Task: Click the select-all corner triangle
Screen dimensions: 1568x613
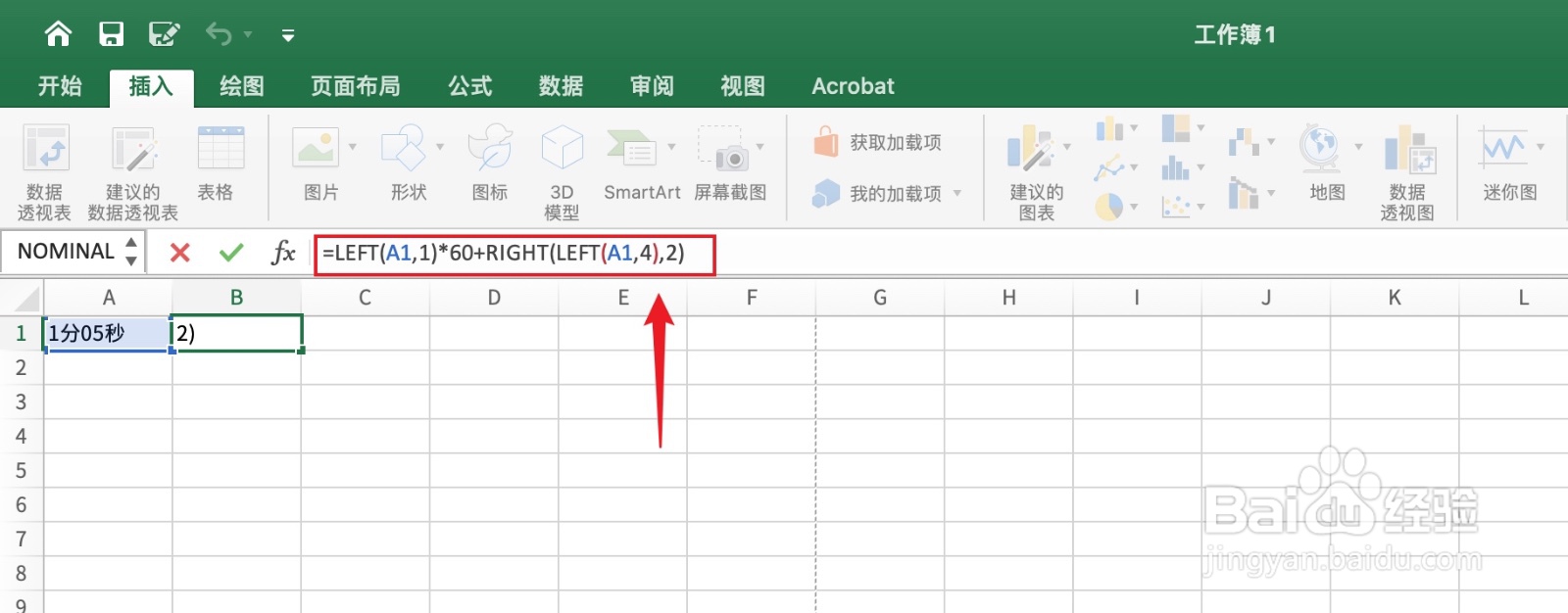Action: (x=24, y=298)
